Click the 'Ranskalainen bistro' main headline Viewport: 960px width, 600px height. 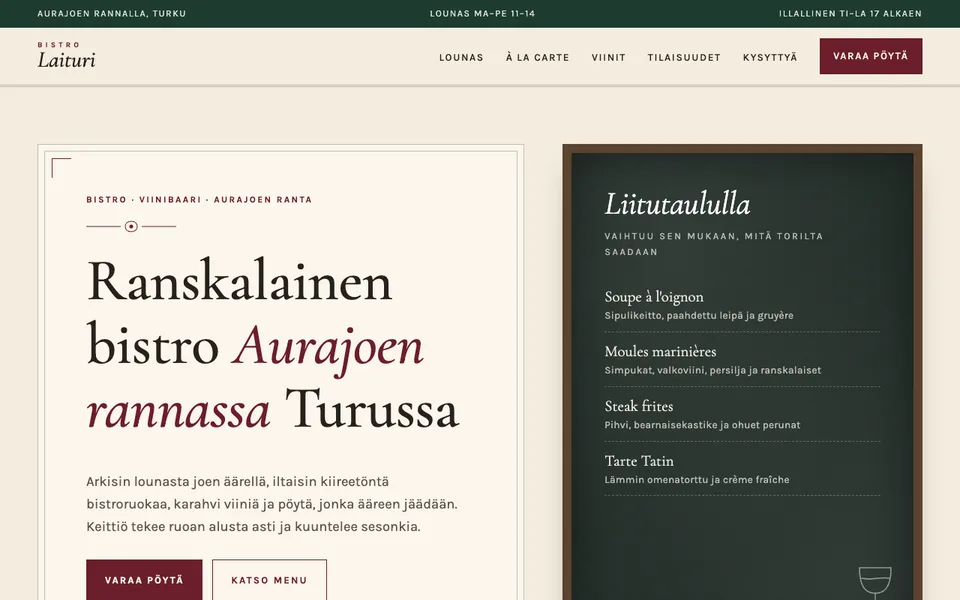click(272, 345)
